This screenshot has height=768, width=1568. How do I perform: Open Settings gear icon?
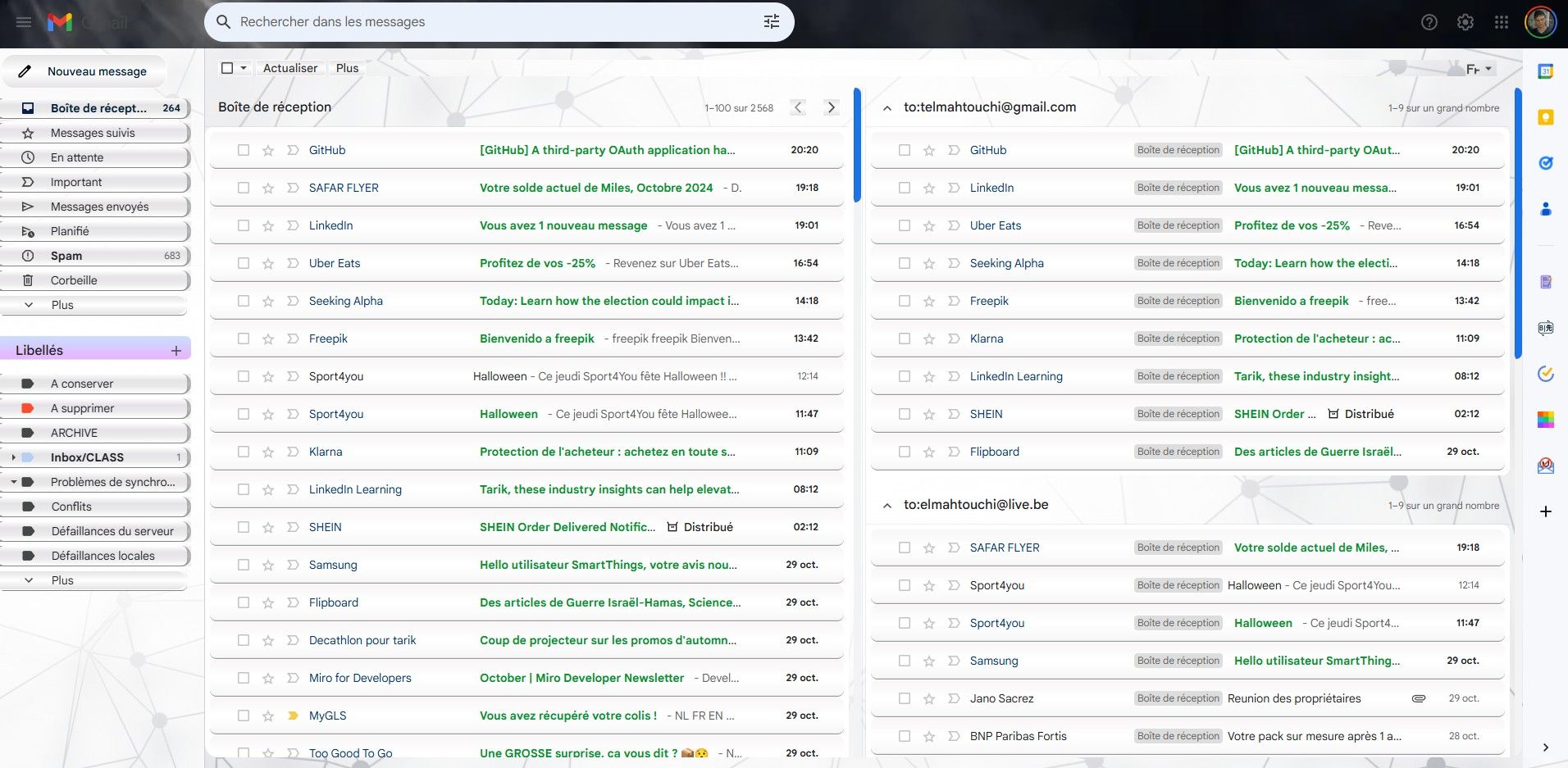pos(1465,23)
